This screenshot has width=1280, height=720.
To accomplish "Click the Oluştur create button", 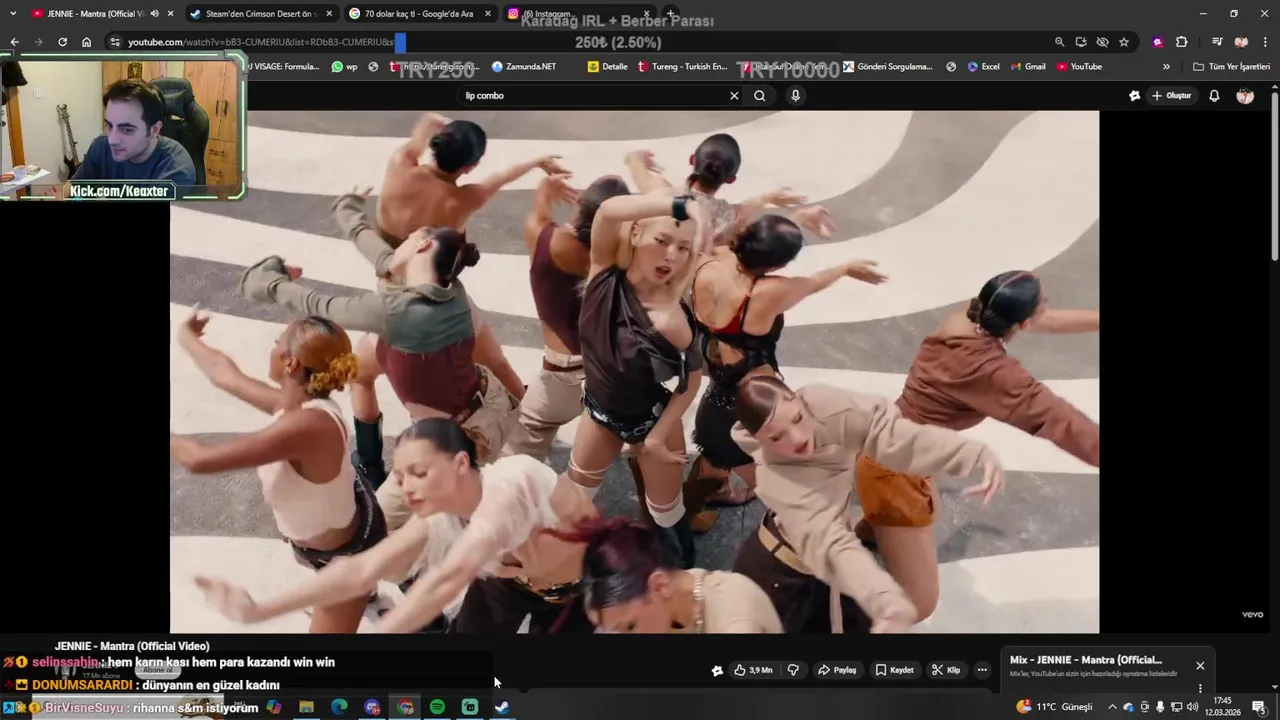I will pyautogui.click(x=1171, y=96).
